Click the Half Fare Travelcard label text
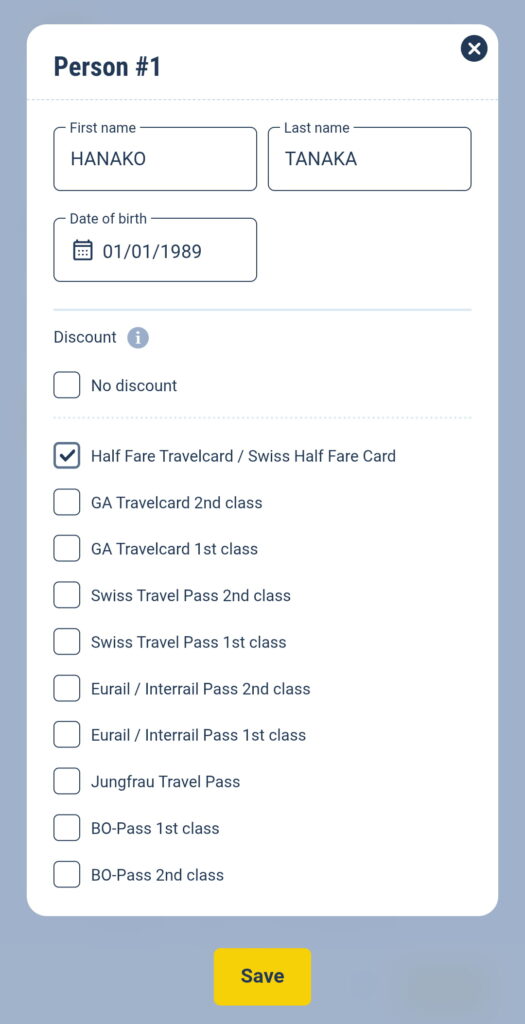 coord(244,456)
